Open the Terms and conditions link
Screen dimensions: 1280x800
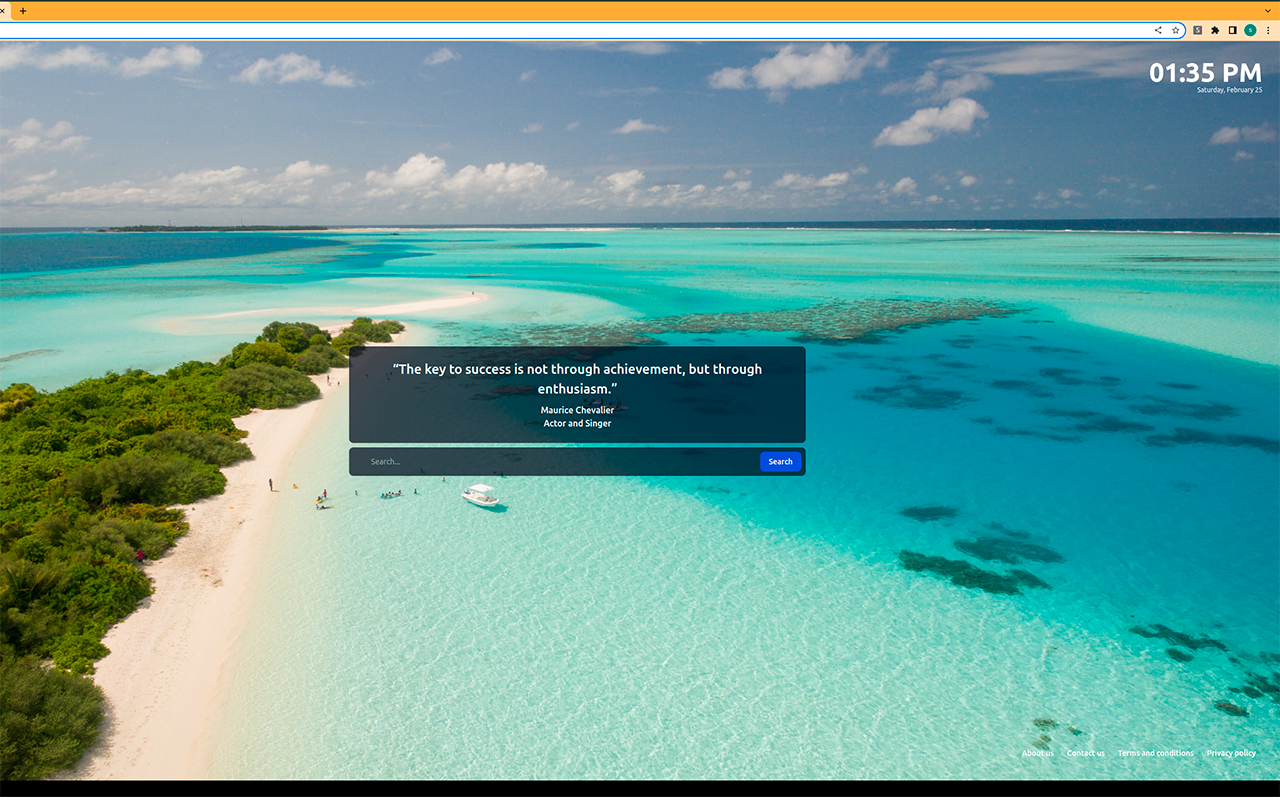tap(1155, 753)
